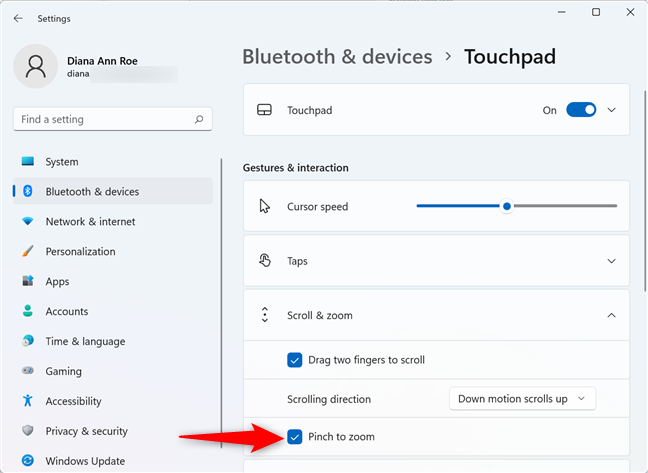648x473 pixels.
Task: Click the search magnifier icon
Action: click(x=199, y=119)
